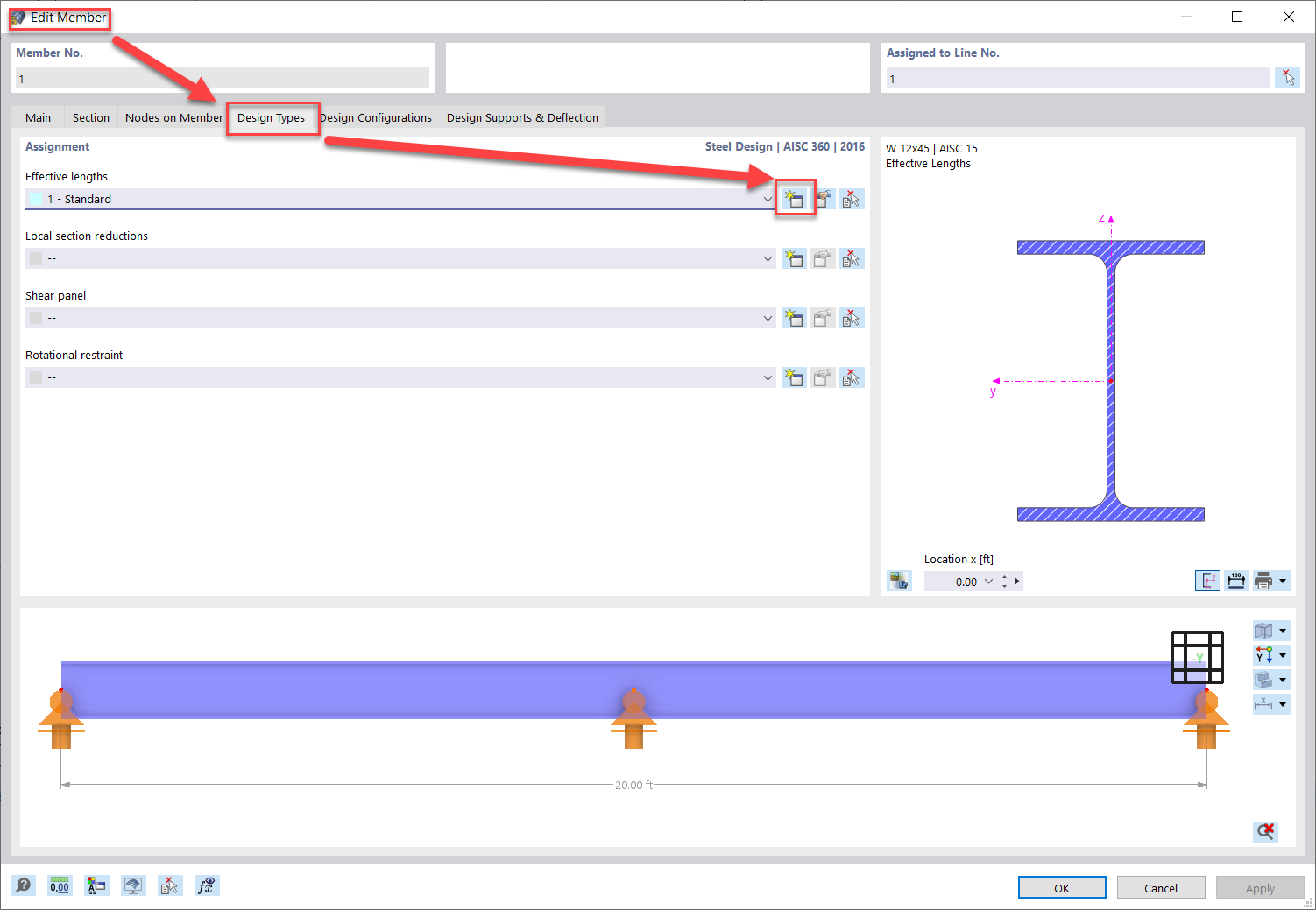Toggle section axes display button

pos(1208,581)
